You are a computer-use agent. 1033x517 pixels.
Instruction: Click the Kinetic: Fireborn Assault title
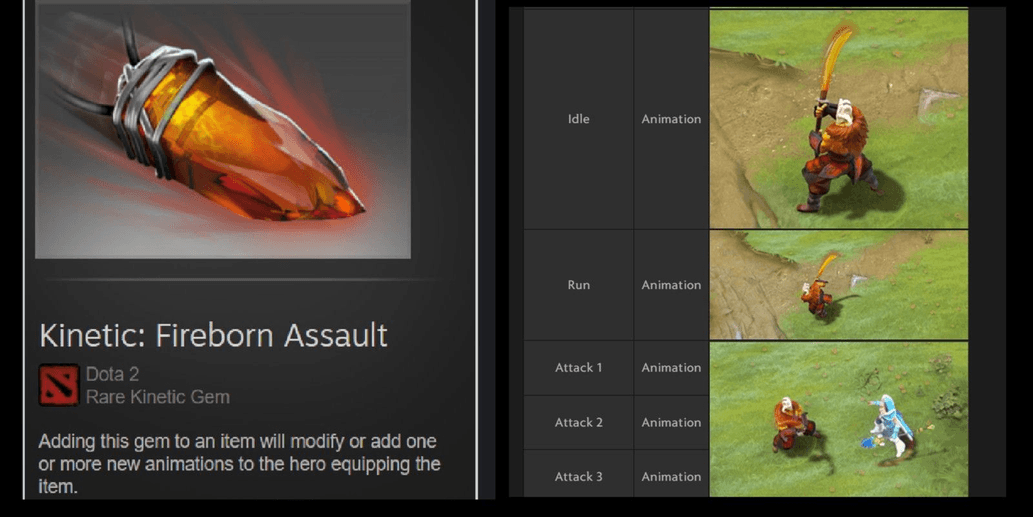[x=213, y=335]
